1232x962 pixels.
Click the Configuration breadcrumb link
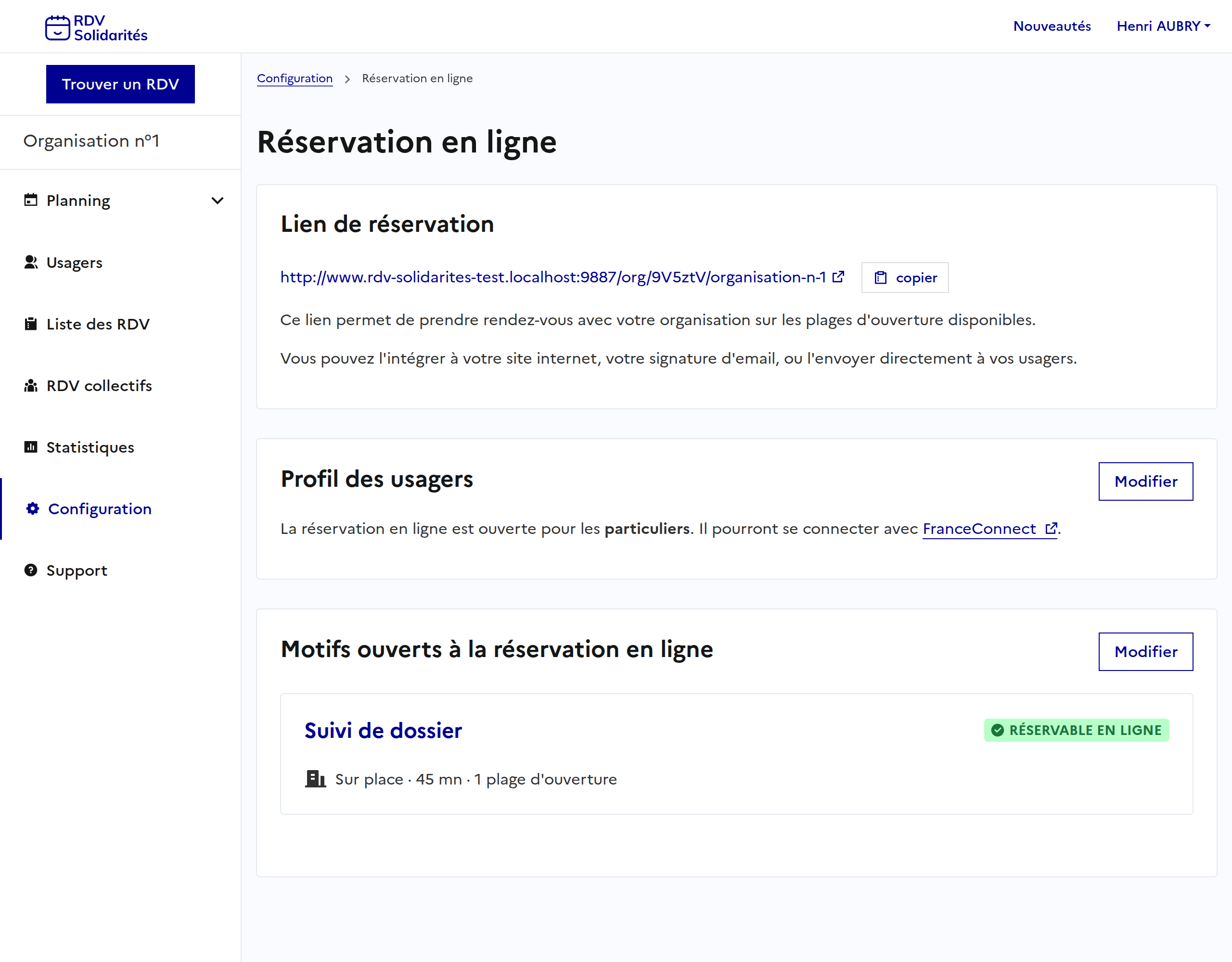point(295,78)
